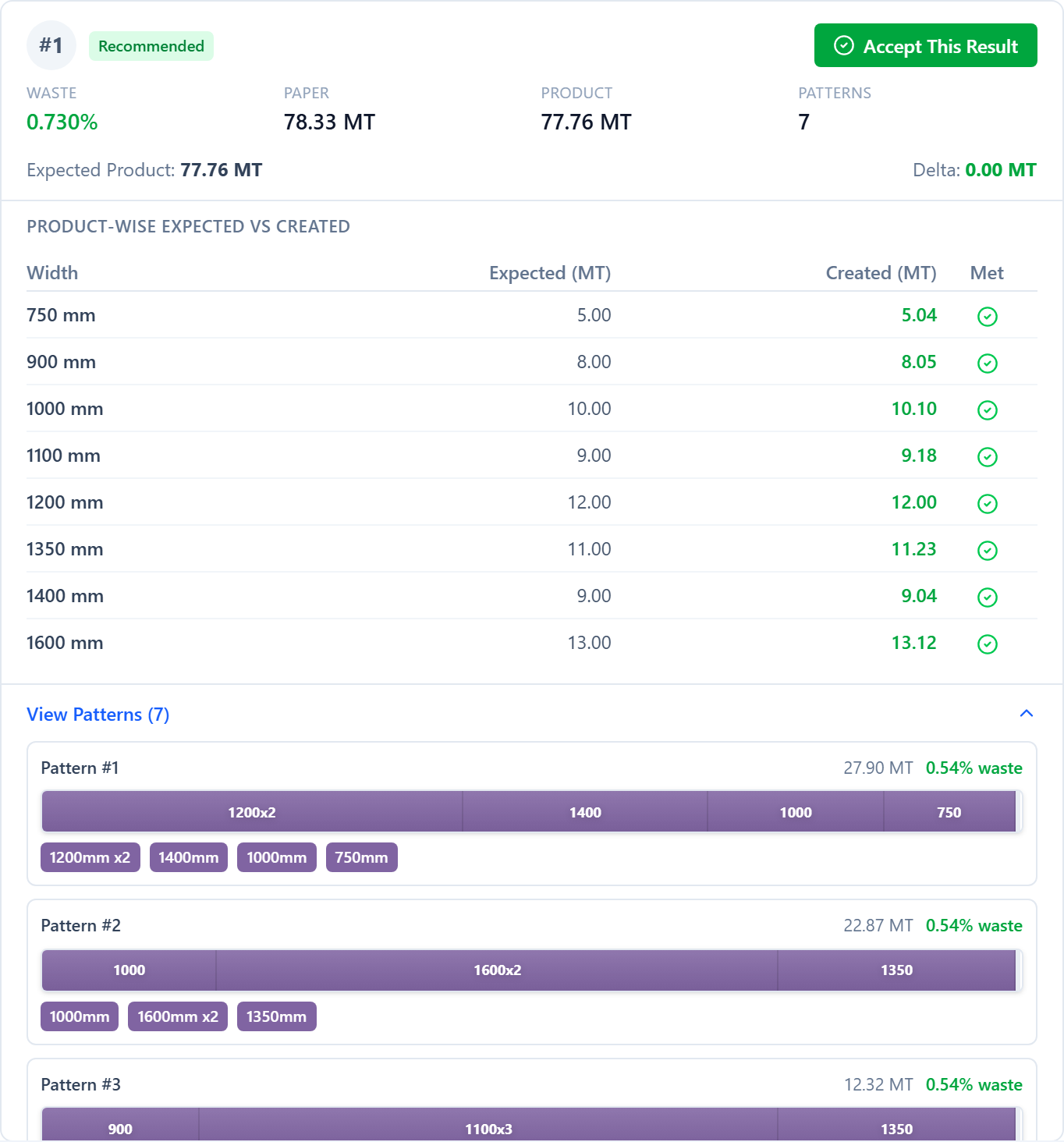Select the 1350 segment in Pattern #3 bar

point(896,1125)
